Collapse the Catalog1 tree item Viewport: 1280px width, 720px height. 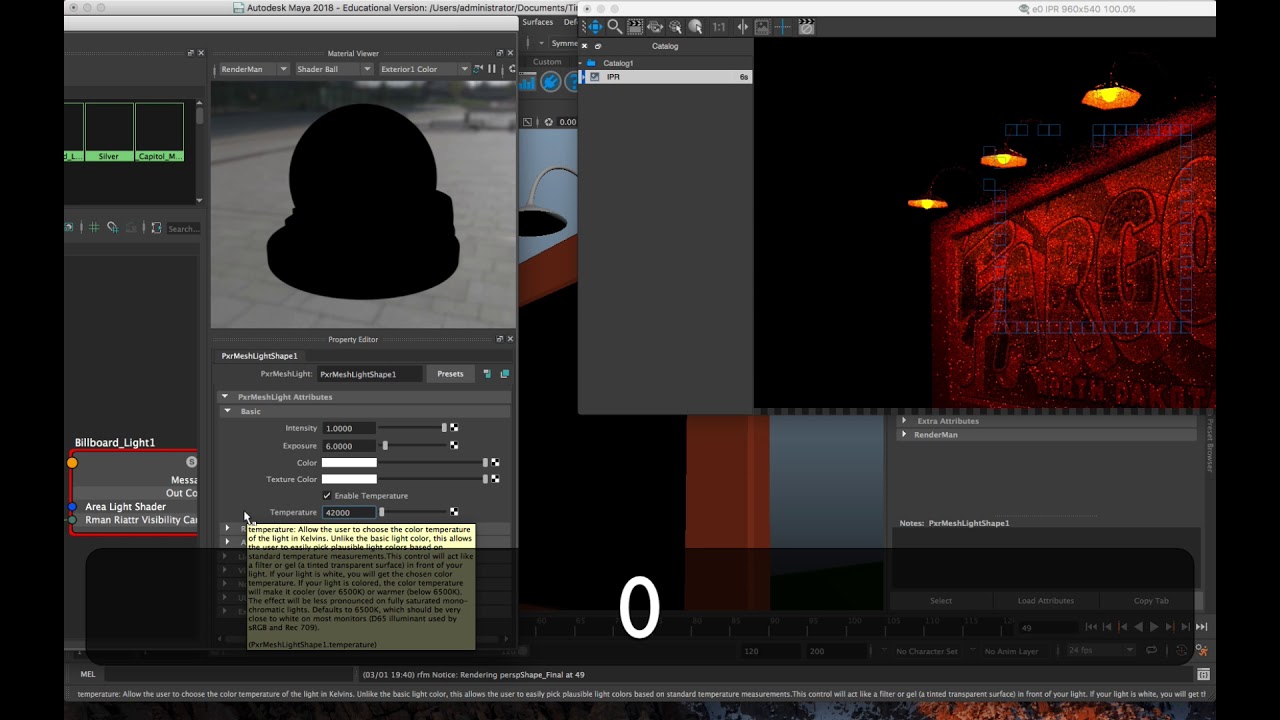point(580,63)
